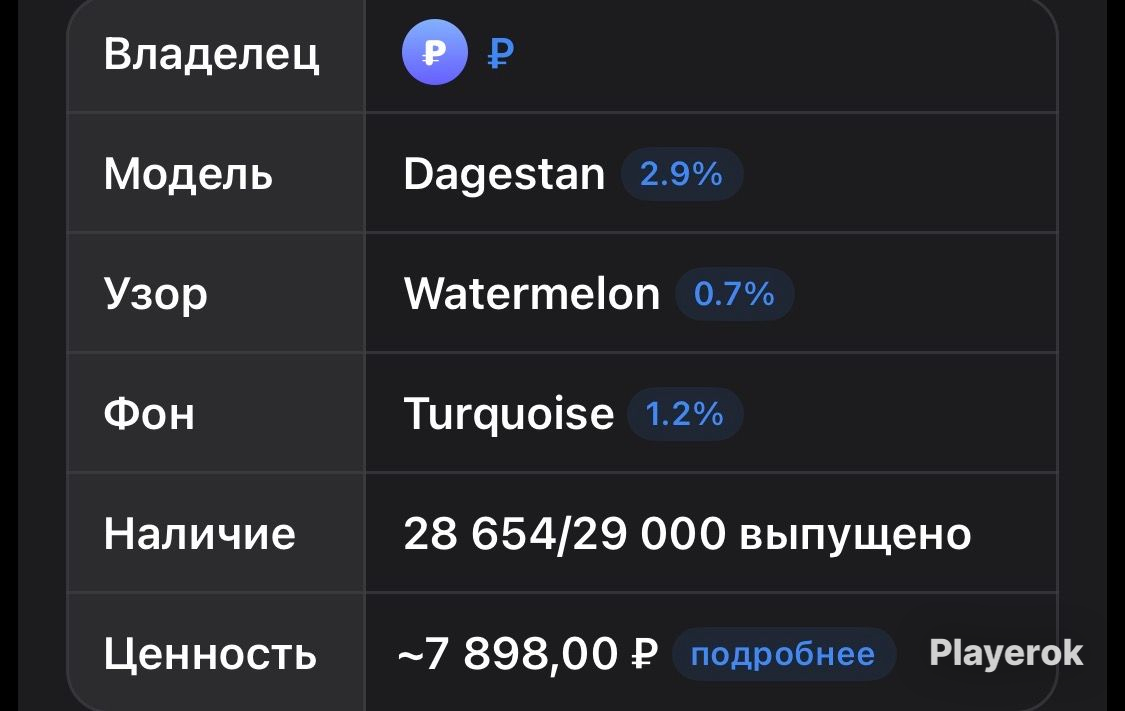This screenshot has height=711, width=1125.
Task: Tap the 2.9% rarity badge for Dagestan
Action: click(681, 174)
